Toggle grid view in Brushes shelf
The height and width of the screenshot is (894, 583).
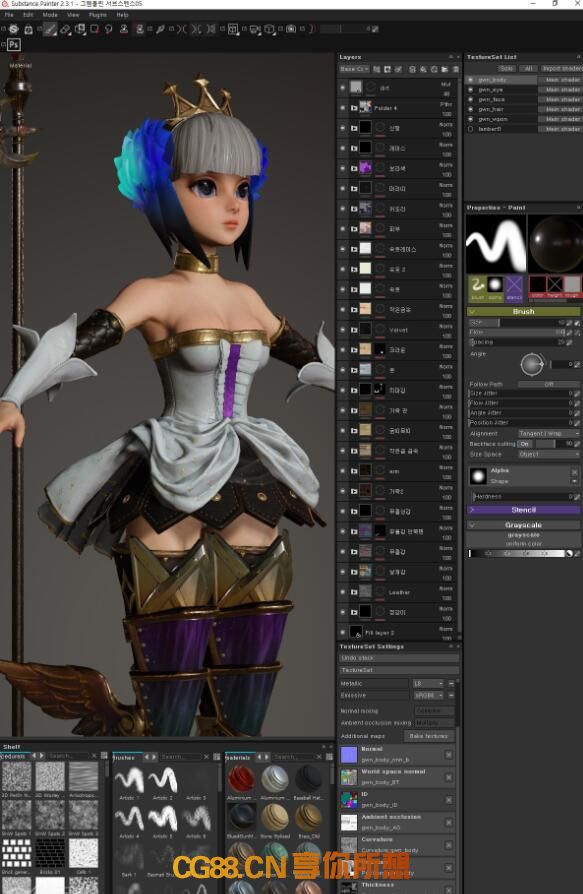(x=217, y=757)
